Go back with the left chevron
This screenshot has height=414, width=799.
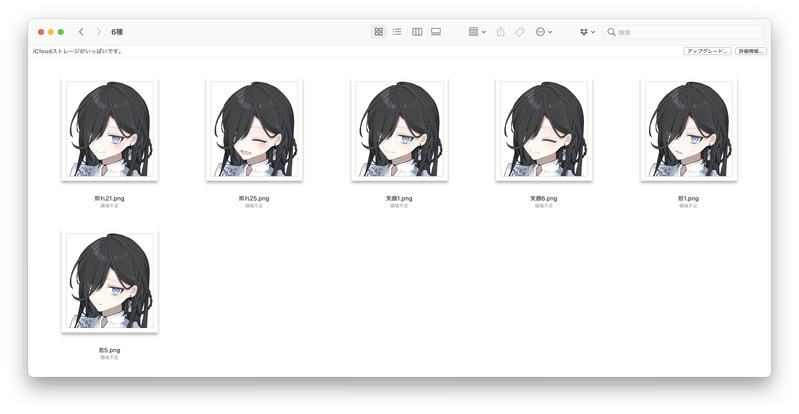pyautogui.click(x=81, y=32)
